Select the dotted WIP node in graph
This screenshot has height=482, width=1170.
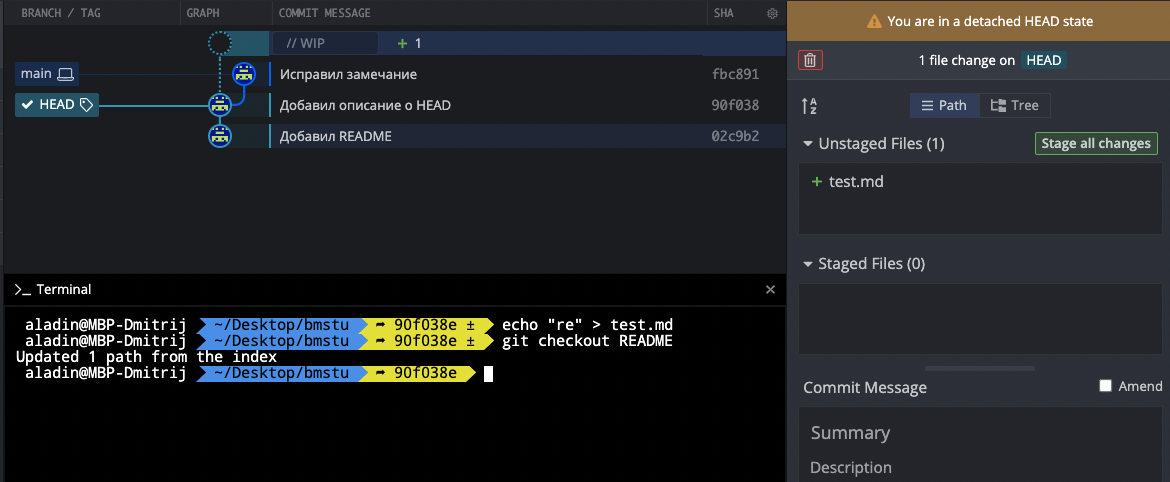[220, 43]
